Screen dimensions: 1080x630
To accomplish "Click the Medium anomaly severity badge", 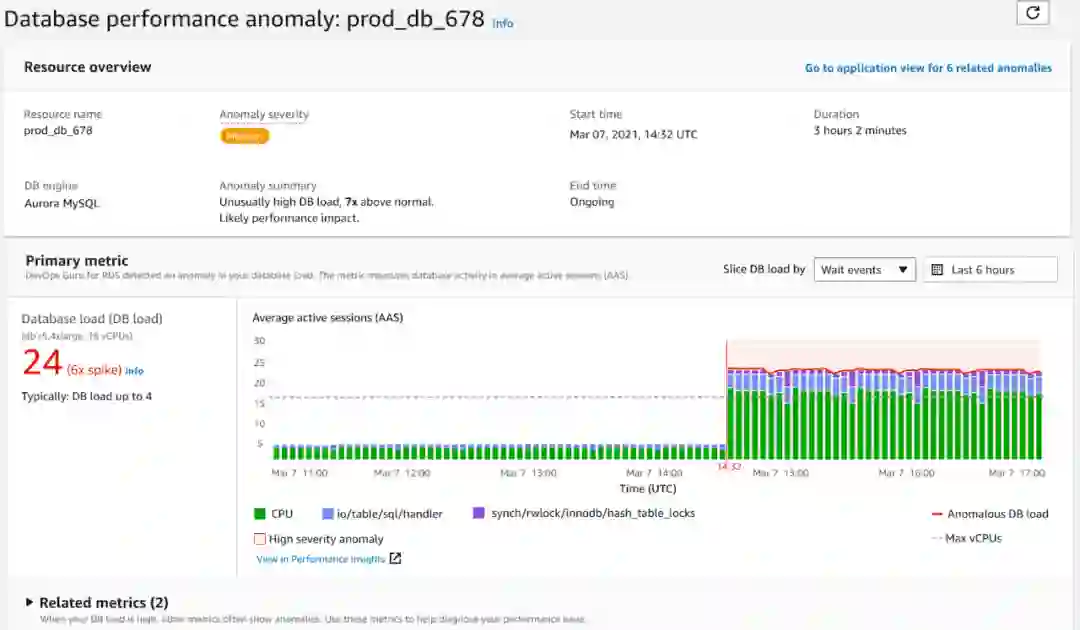I will point(245,136).
